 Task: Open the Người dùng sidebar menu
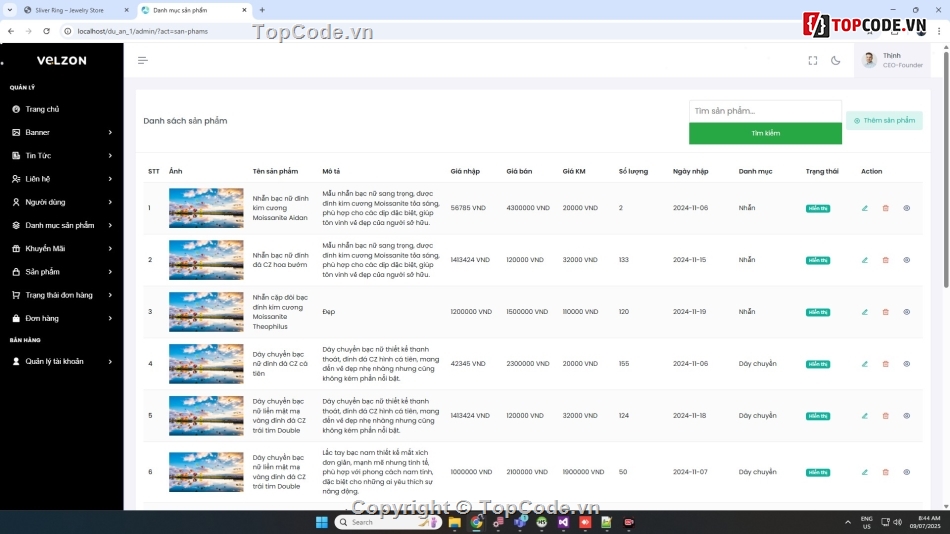click(x=61, y=202)
